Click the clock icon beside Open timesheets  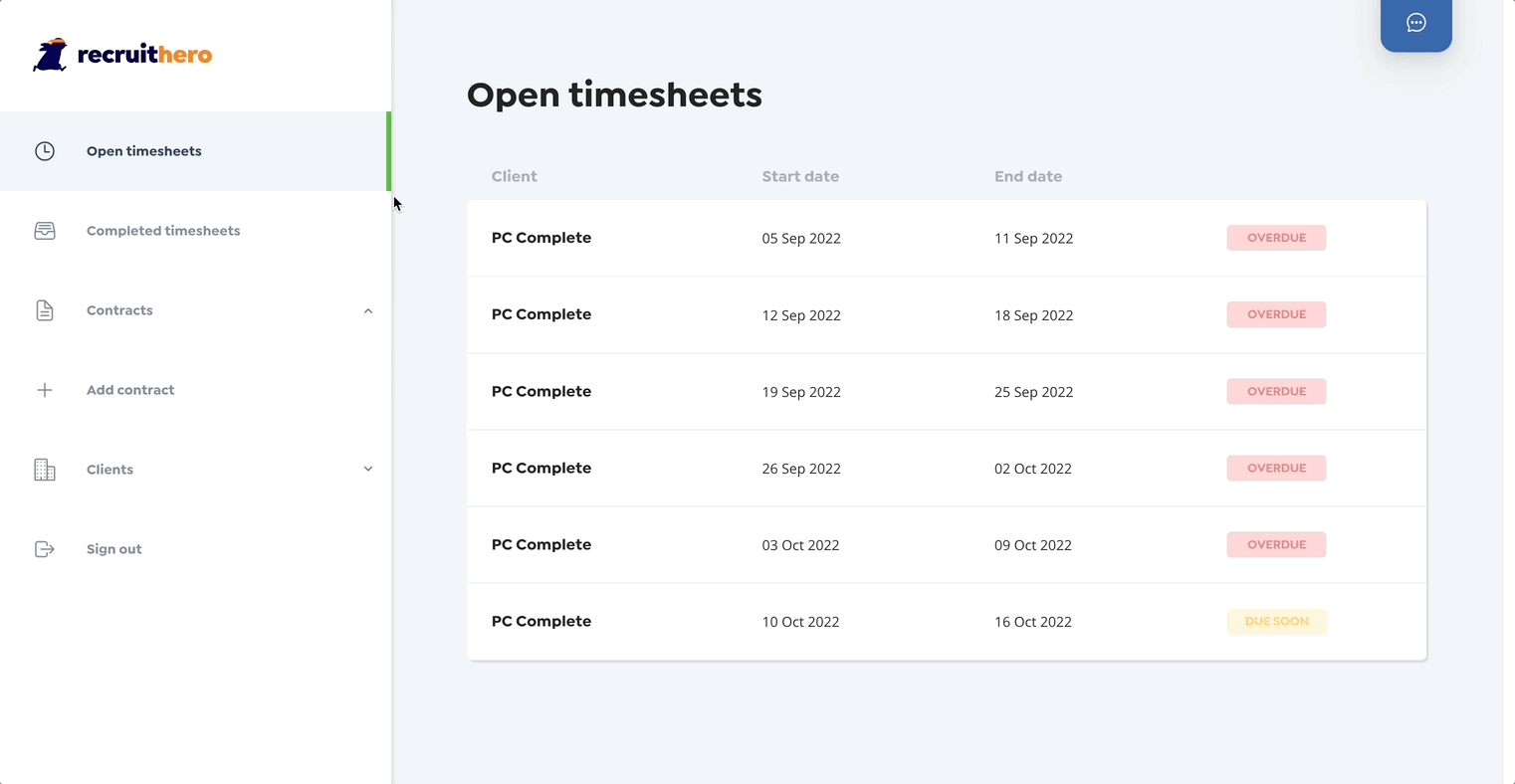pos(45,151)
